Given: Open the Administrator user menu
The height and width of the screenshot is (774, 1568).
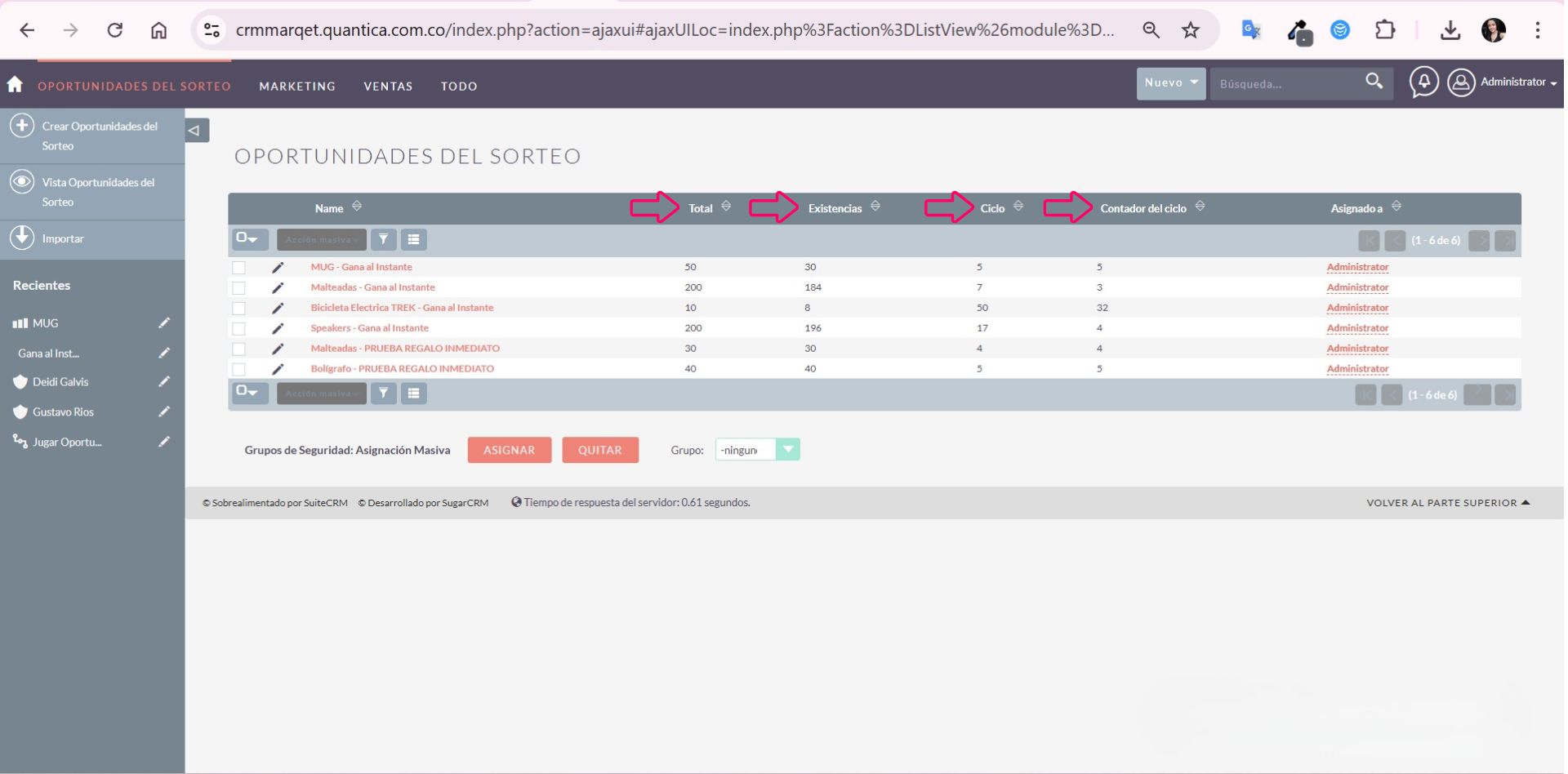Looking at the screenshot, I should [1503, 82].
